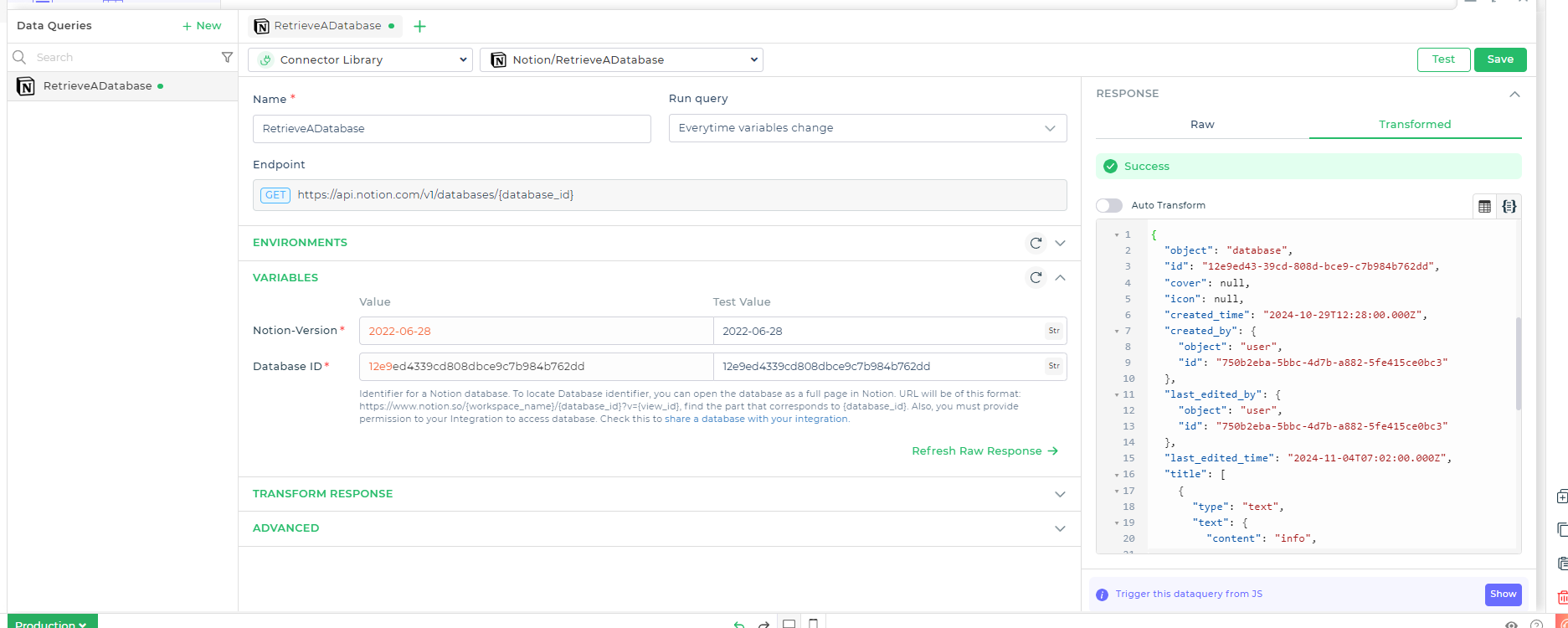Click response JSON viewer scrollbar
This screenshot has height=628, width=1568.
pyautogui.click(x=1518, y=364)
